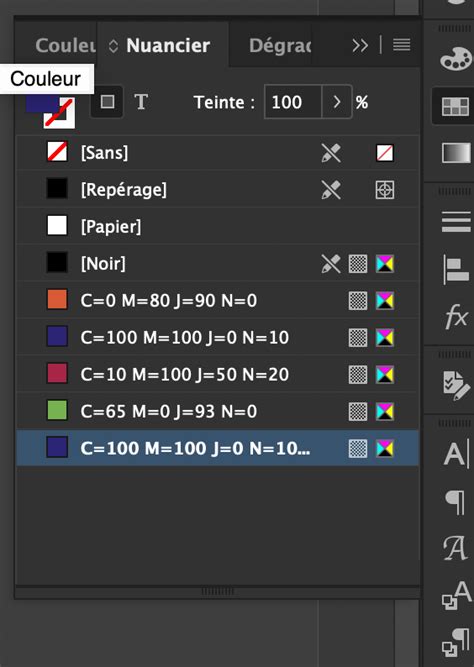Choose the first C=100 M=100 J=0 N=10 swatch

click(217, 337)
